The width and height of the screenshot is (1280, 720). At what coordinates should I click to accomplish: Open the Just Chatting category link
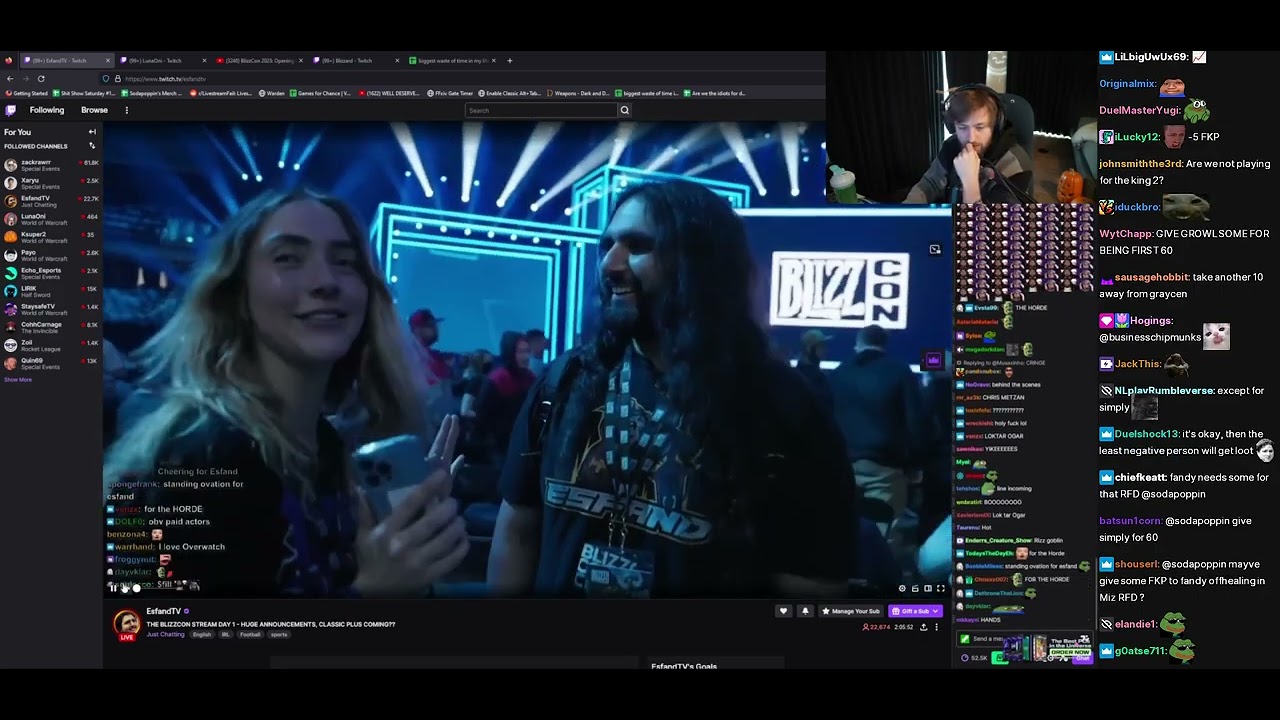coord(165,634)
